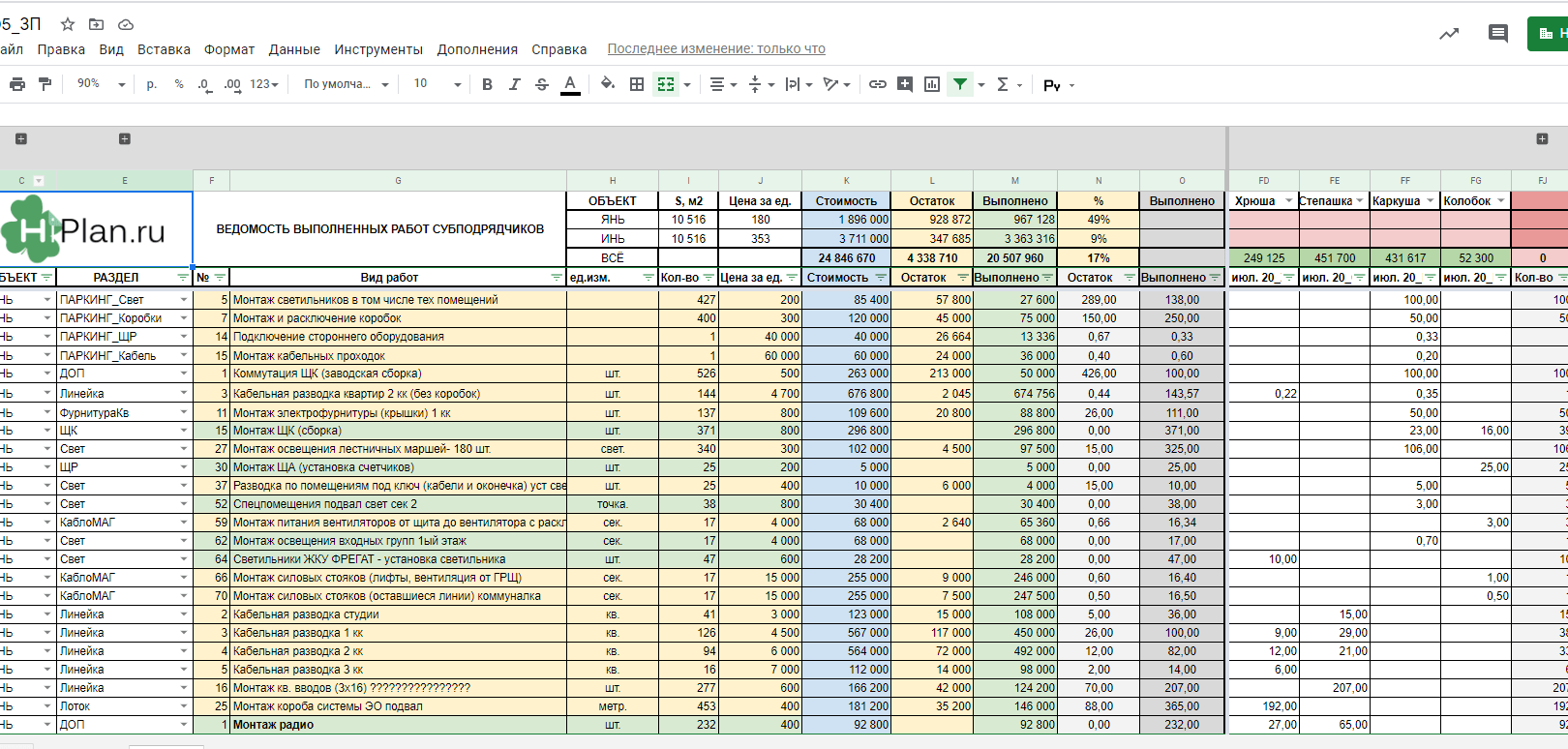Click the move-to-folder icon beside the title
The image size is (1568, 749).
(96, 24)
